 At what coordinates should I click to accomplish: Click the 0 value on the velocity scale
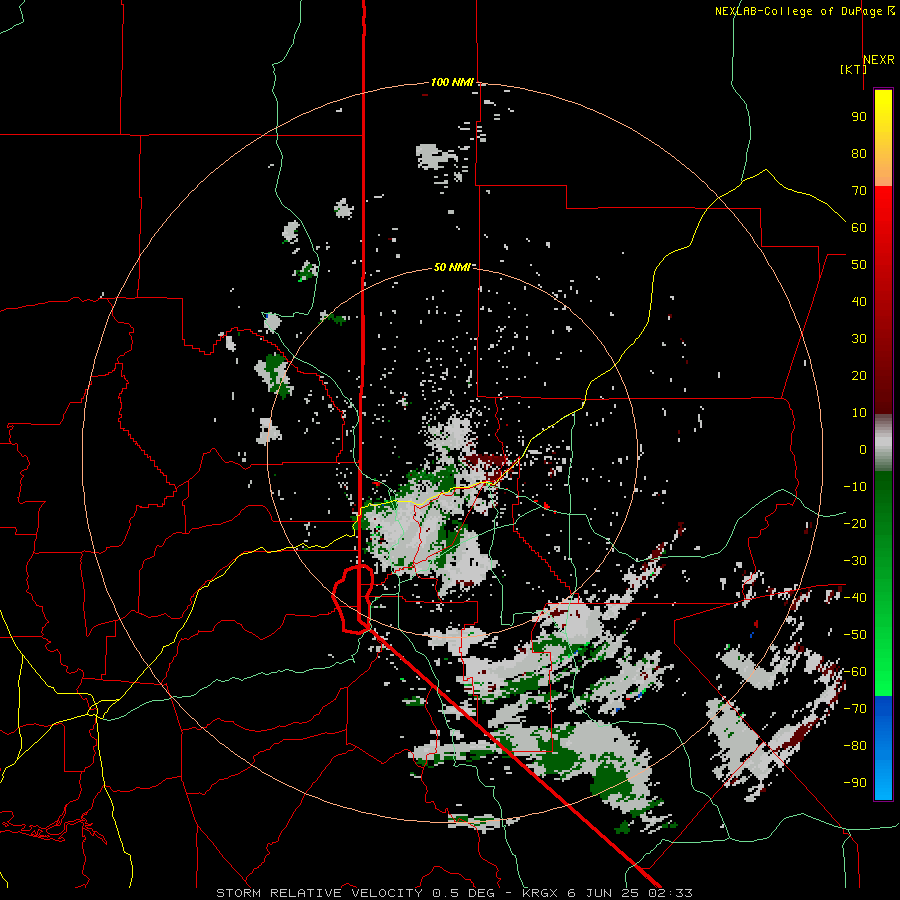tap(863, 449)
